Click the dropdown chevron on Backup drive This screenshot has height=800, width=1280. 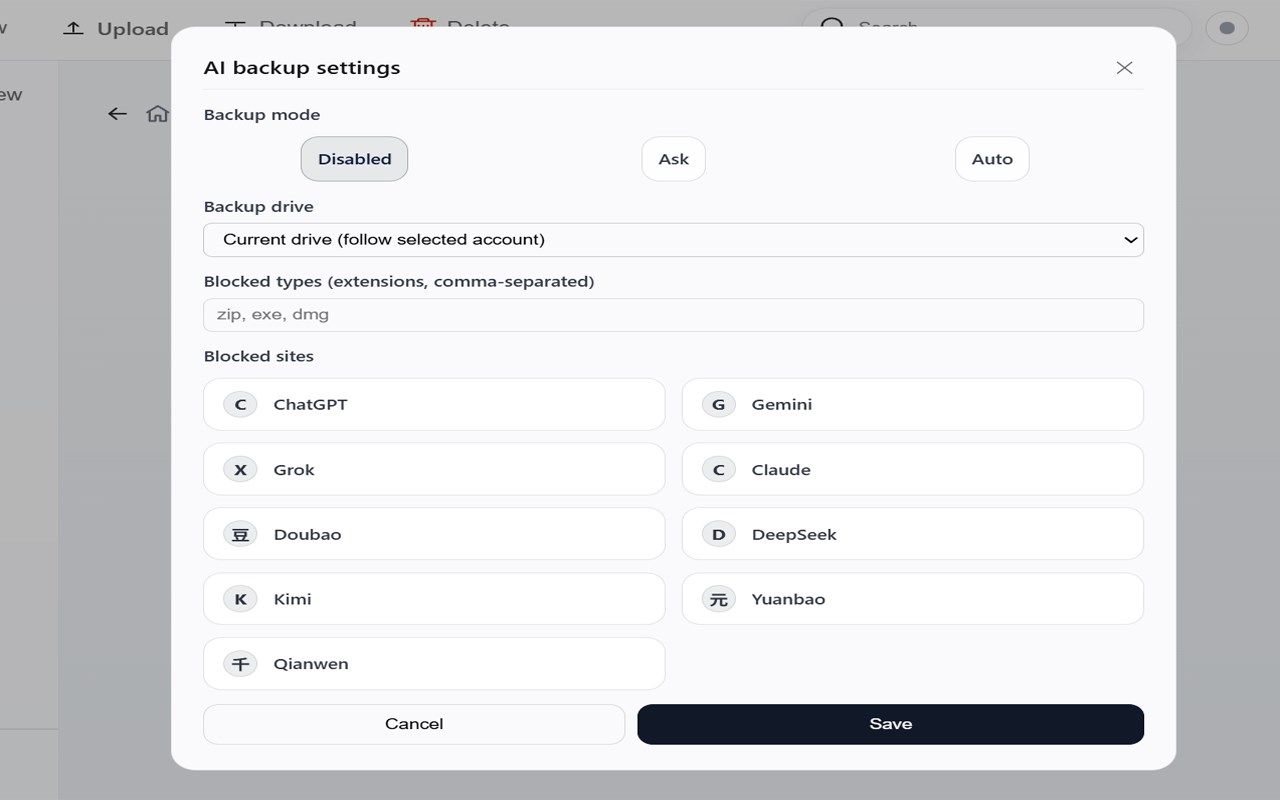[1130, 240]
